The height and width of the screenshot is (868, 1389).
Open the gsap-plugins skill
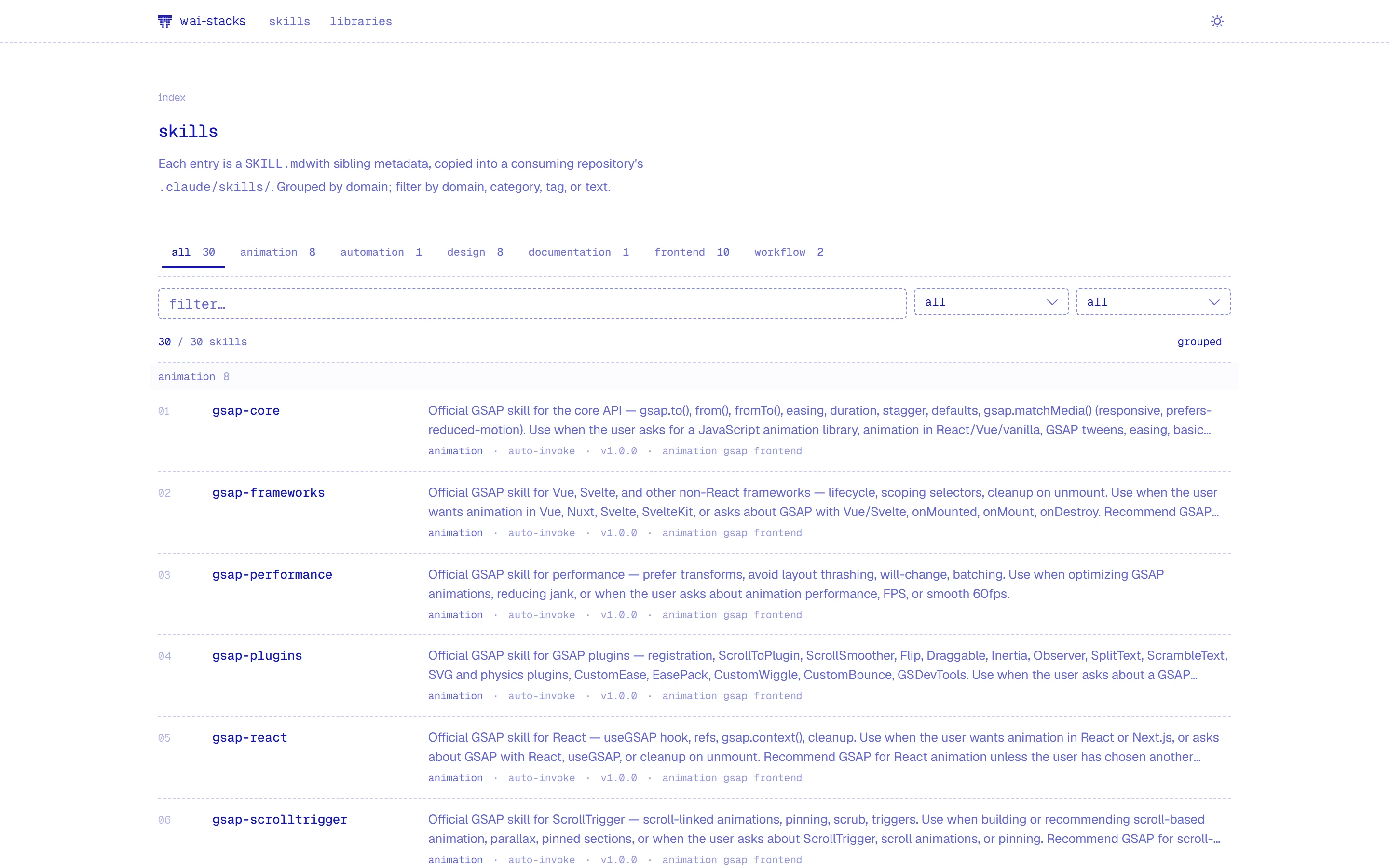257,656
